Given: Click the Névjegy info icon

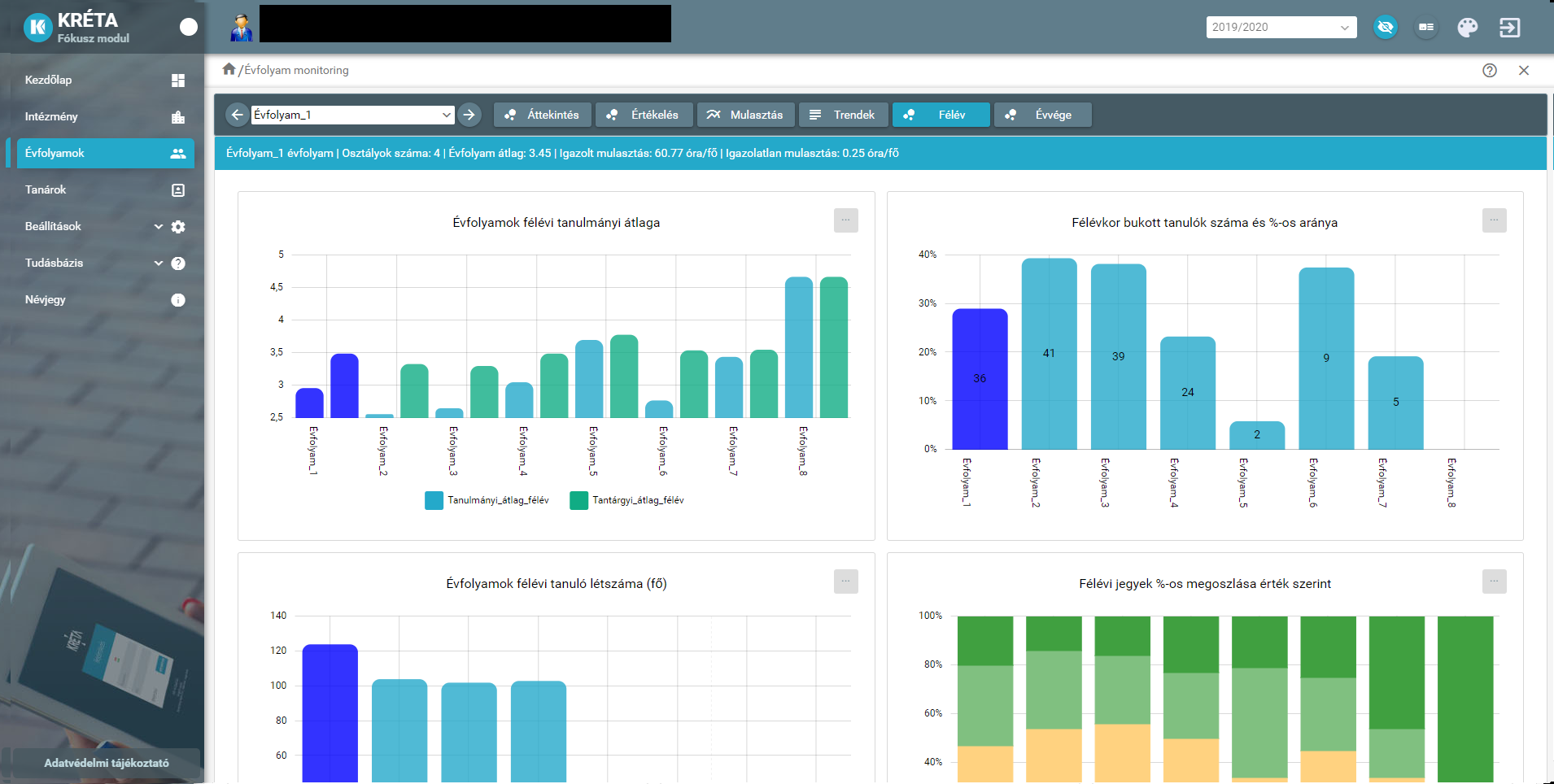Looking at the screenshot, I should tap(178, 300).
